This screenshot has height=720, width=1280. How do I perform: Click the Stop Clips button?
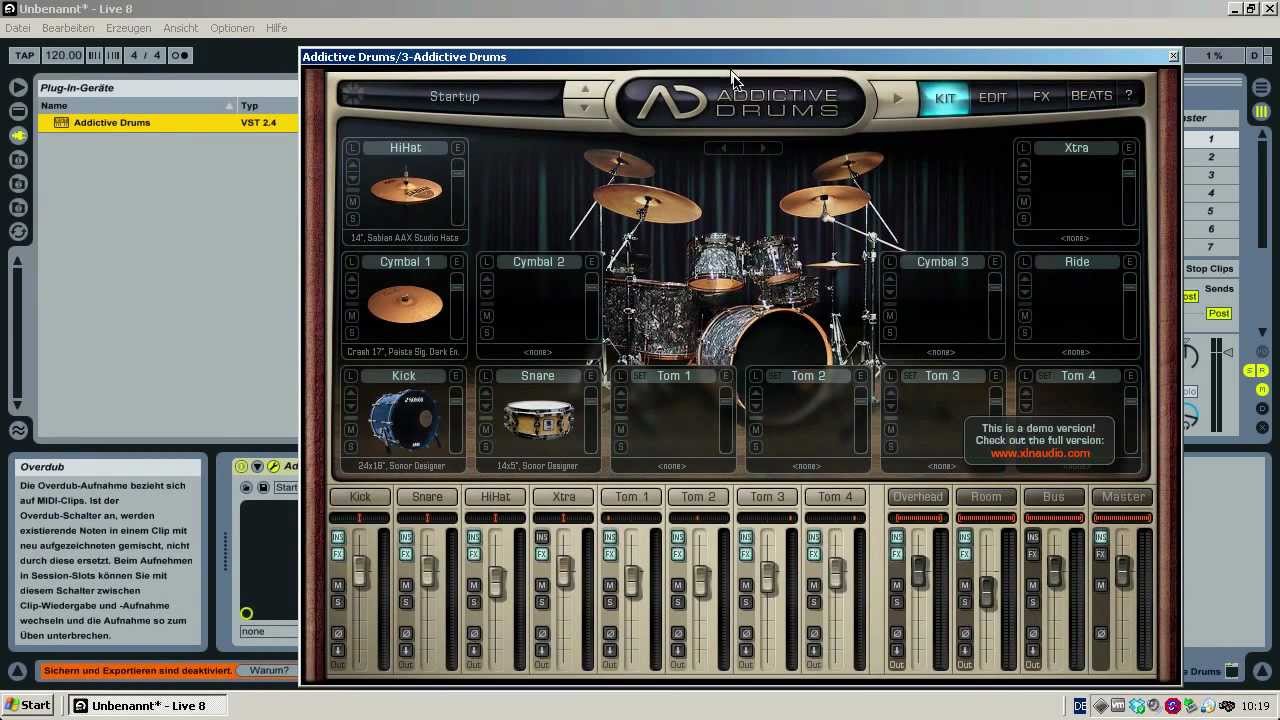click(x=1210, y=269)
